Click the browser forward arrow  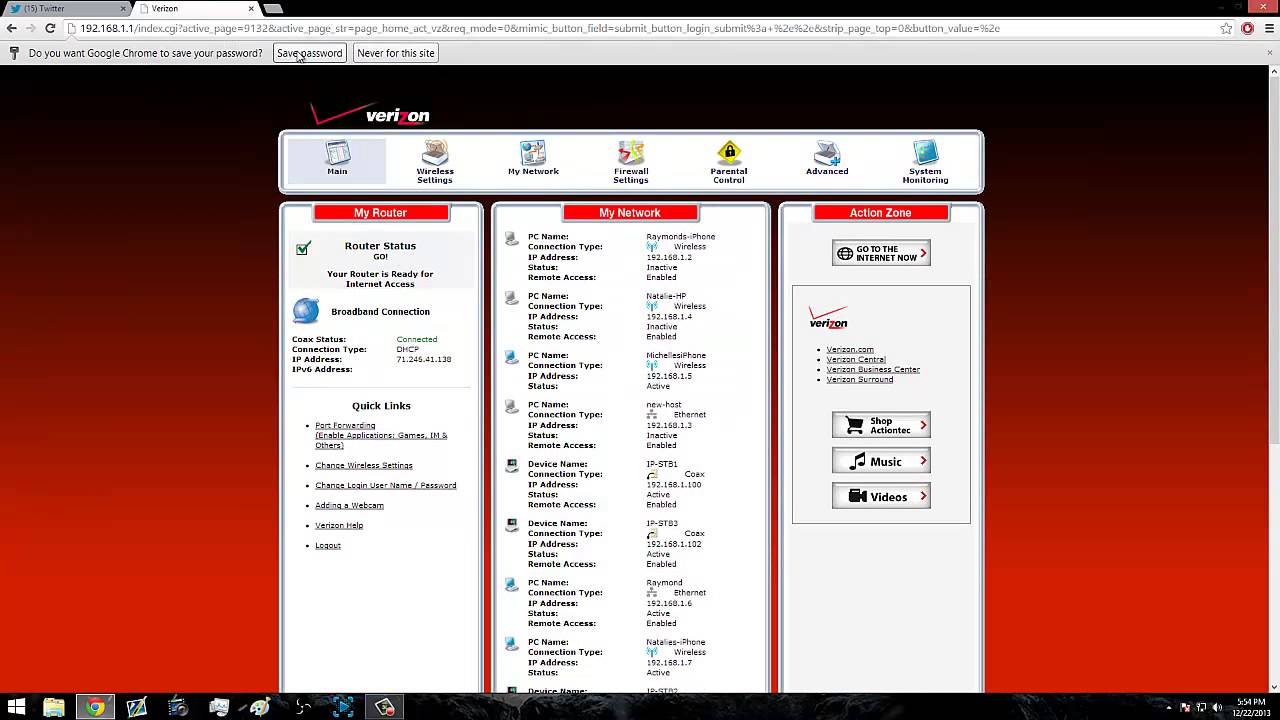[x=31, y=28]
